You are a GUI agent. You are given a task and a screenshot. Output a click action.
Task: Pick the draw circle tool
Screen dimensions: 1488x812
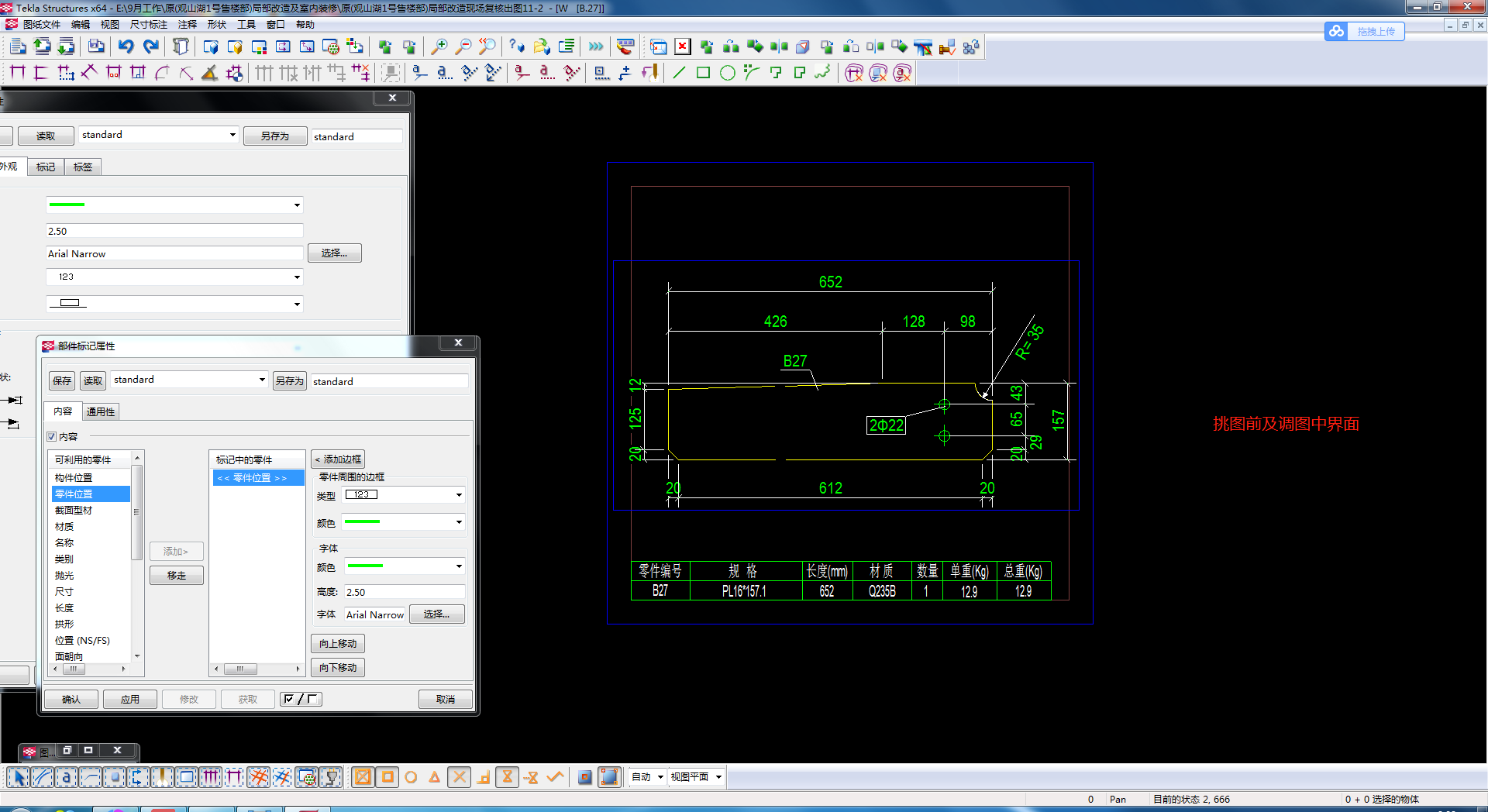tap(727, 73)
